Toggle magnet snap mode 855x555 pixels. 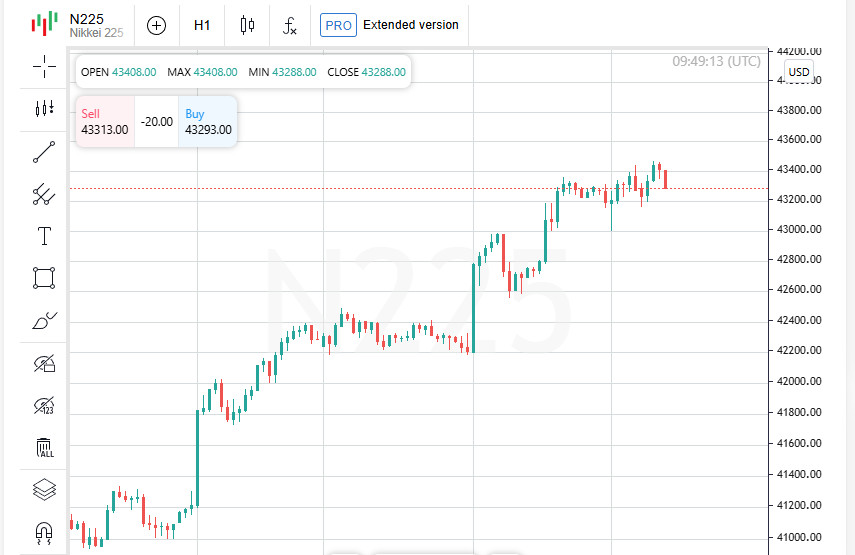tap(44, 531)
